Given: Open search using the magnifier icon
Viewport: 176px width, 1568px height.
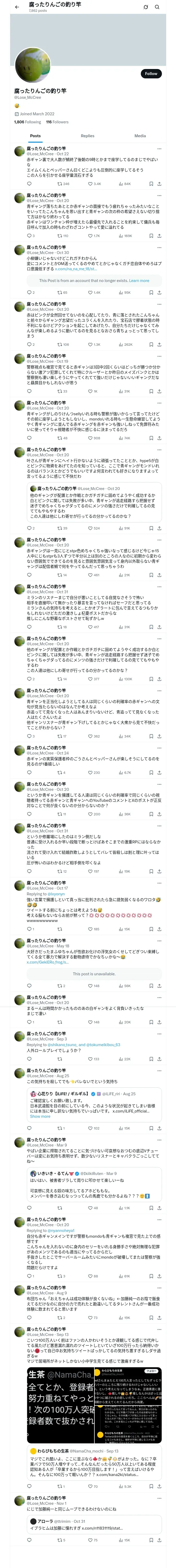Looking at the screenshot, I should coord(157,7).
